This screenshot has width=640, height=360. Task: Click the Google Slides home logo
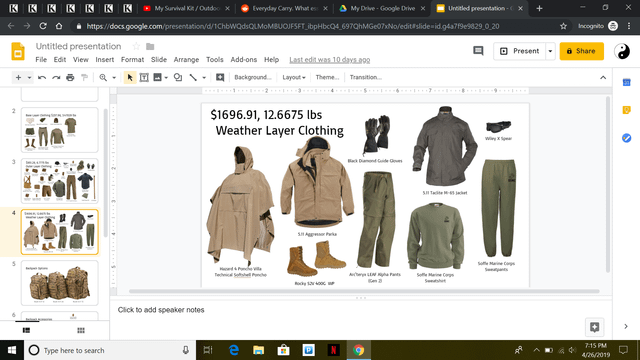click(x=18, y=51)
